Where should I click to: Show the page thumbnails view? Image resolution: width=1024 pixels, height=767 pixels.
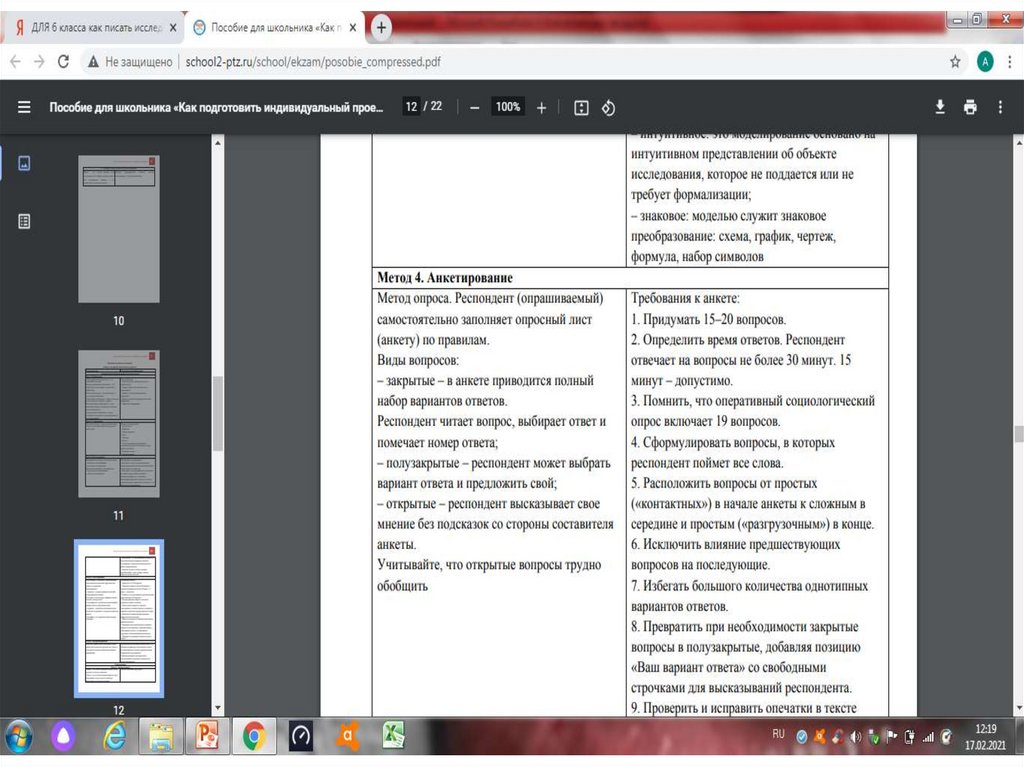[x=25, y=163]
